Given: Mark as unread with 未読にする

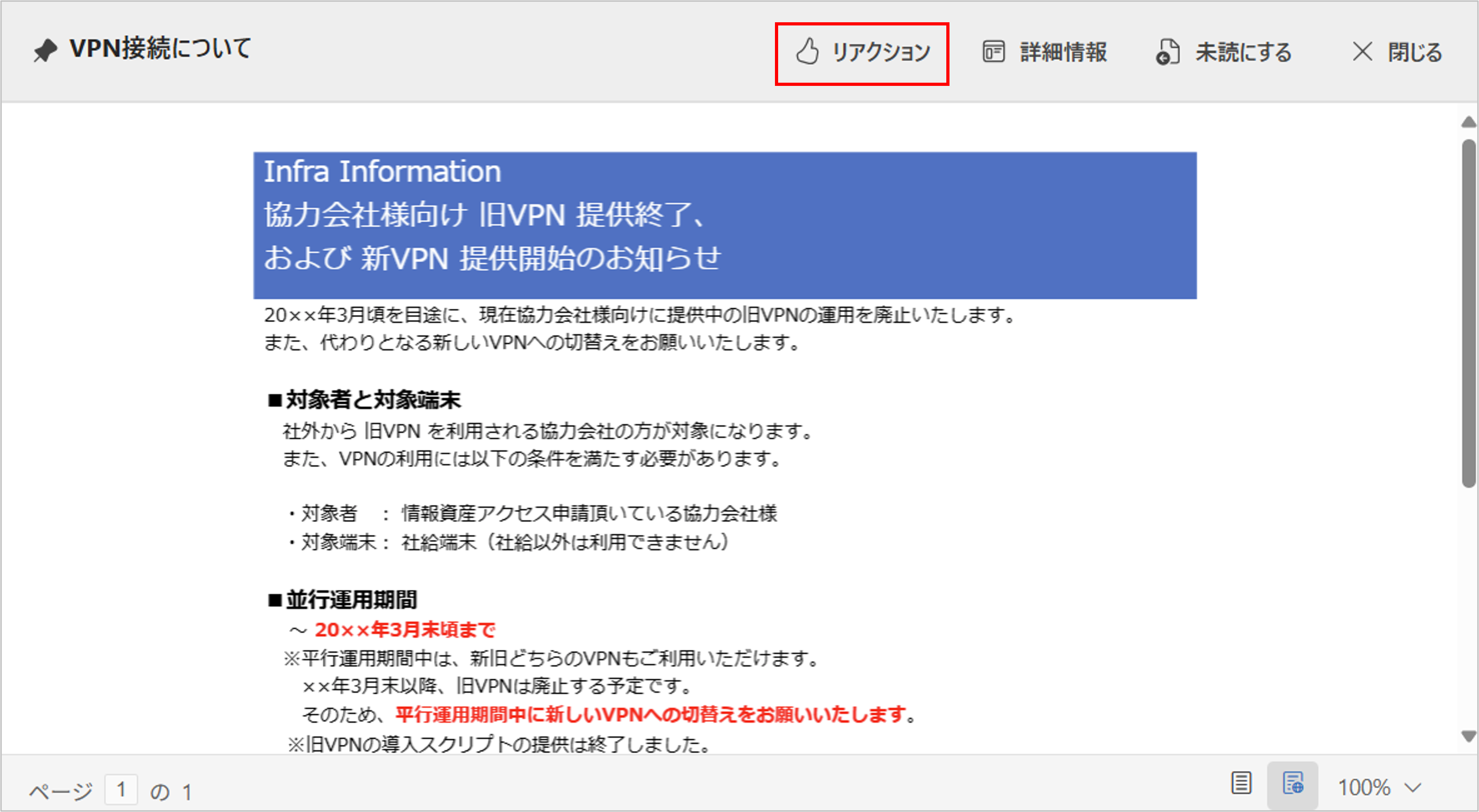Looking at the screenshot, I should click(1224, 52).
